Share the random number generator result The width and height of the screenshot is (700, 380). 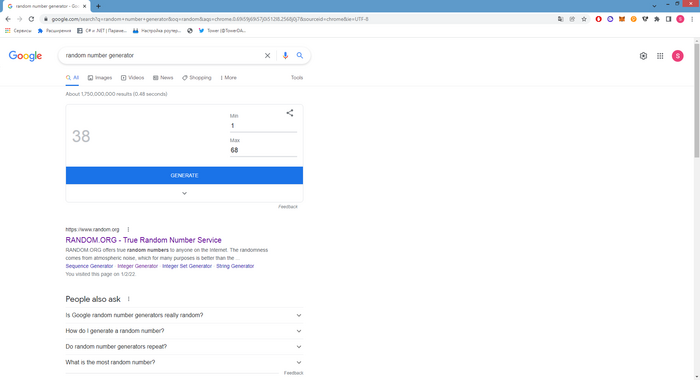290,113
